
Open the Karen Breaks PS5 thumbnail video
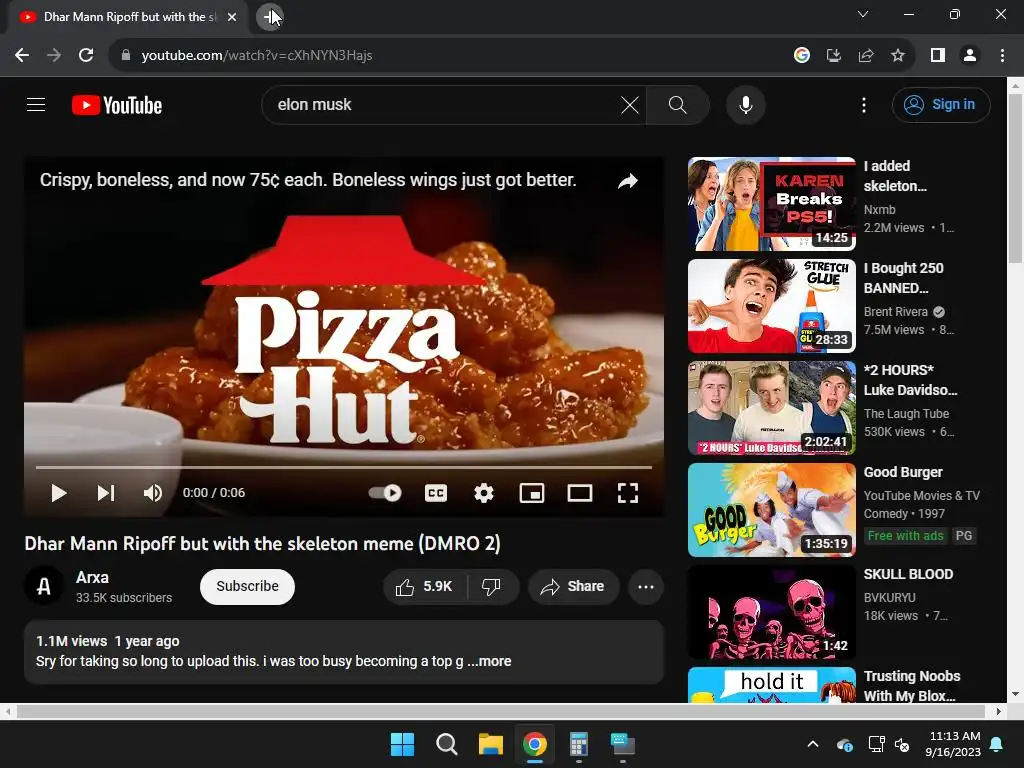771,204
